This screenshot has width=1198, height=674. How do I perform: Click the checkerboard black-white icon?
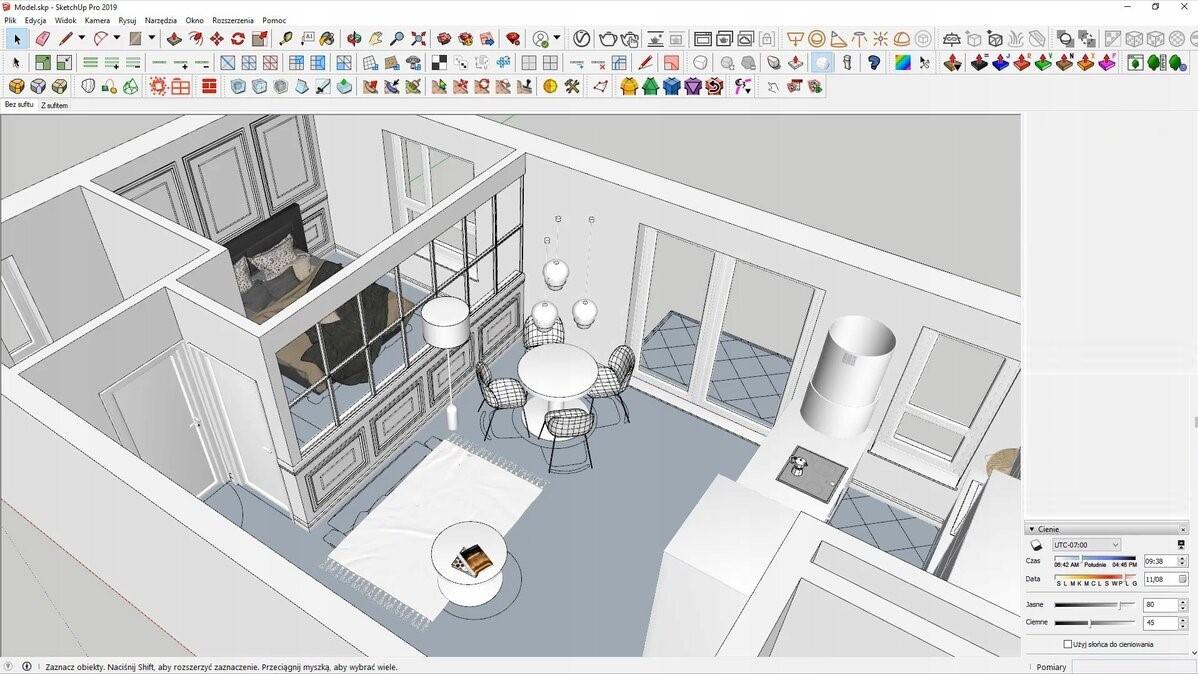click(439, 63)
